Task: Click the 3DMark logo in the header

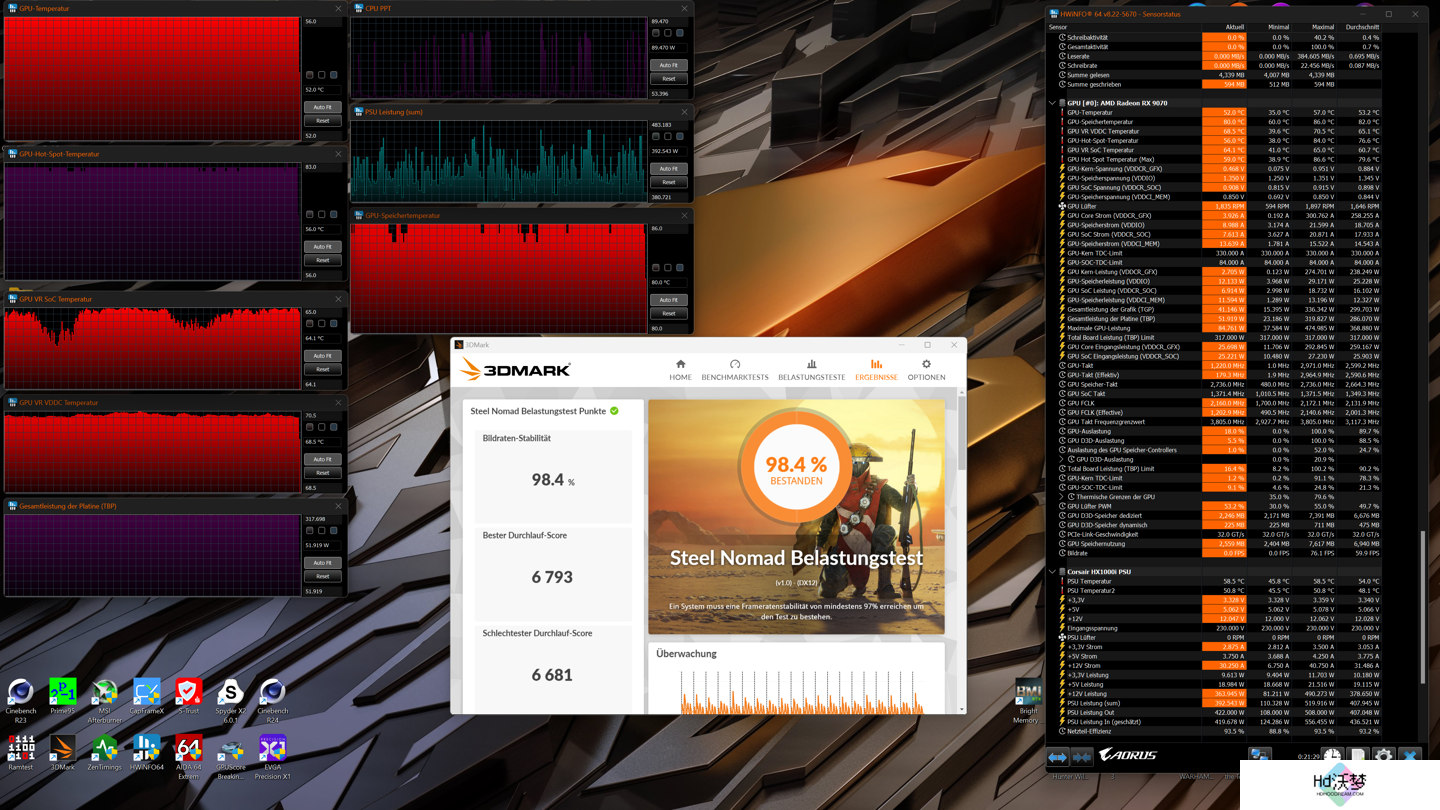Action: pyautogui.click(x=515, y=369)
